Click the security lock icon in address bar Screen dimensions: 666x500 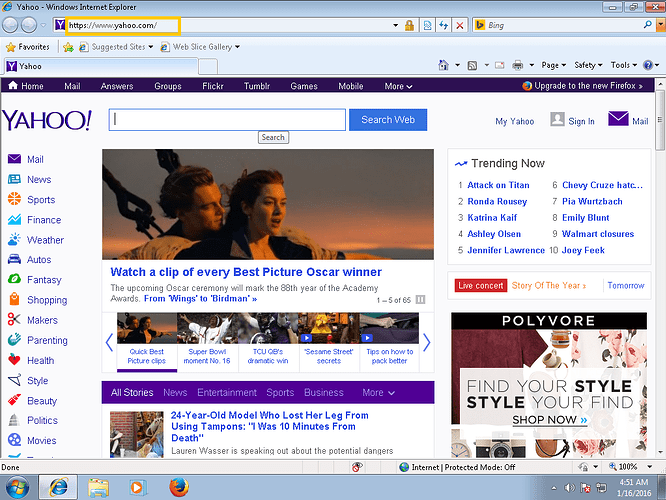(x=409, y=25)
